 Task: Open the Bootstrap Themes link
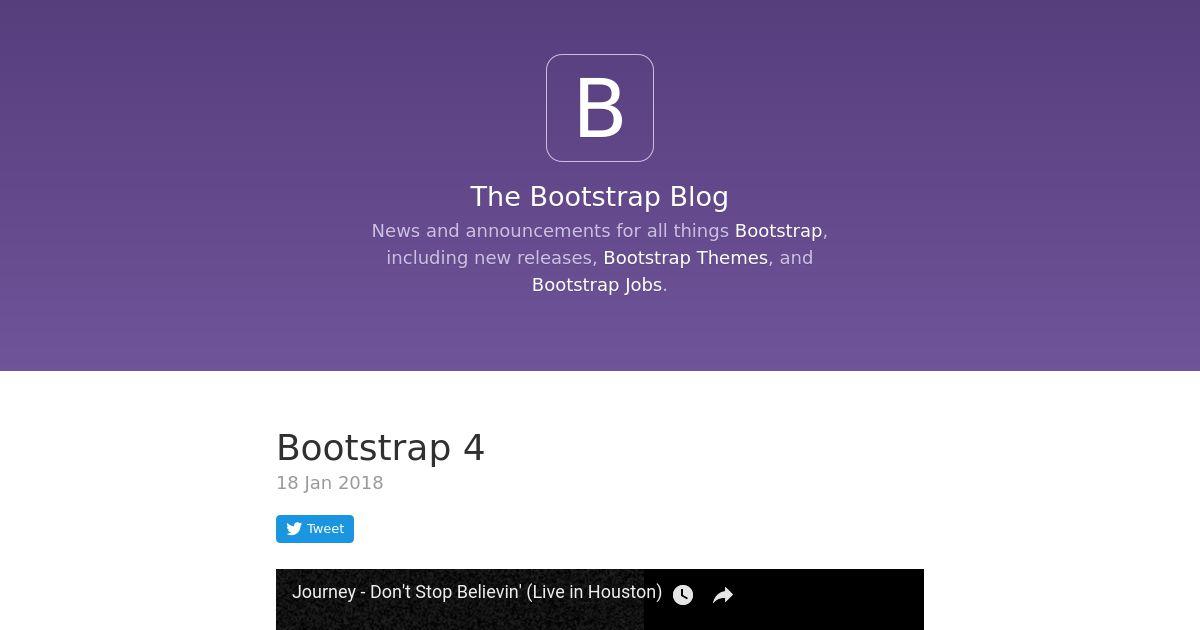pos(686,258)
